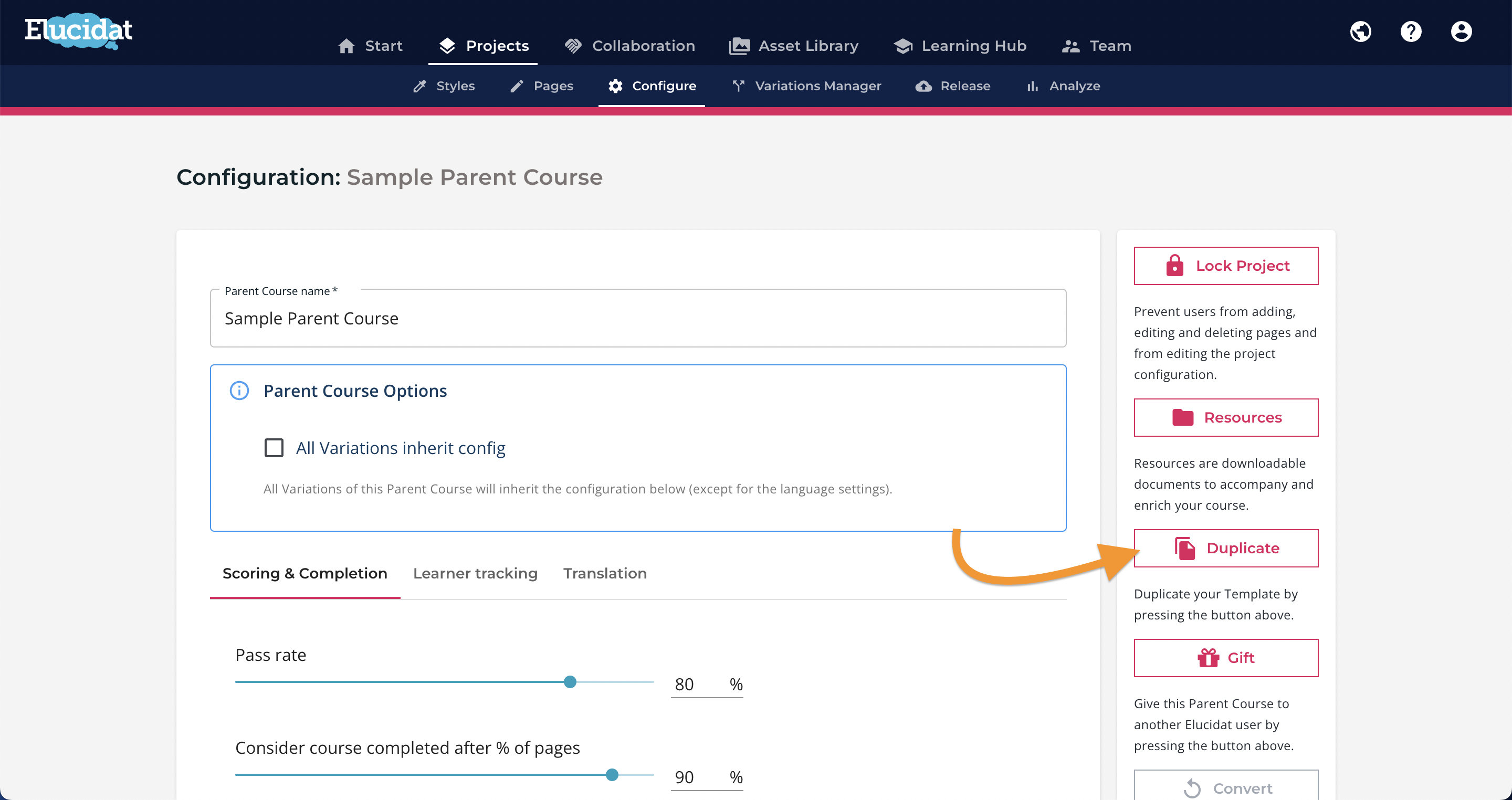
Task: Switch to the Learner tracking tab
Action: (x=476, y=573)
